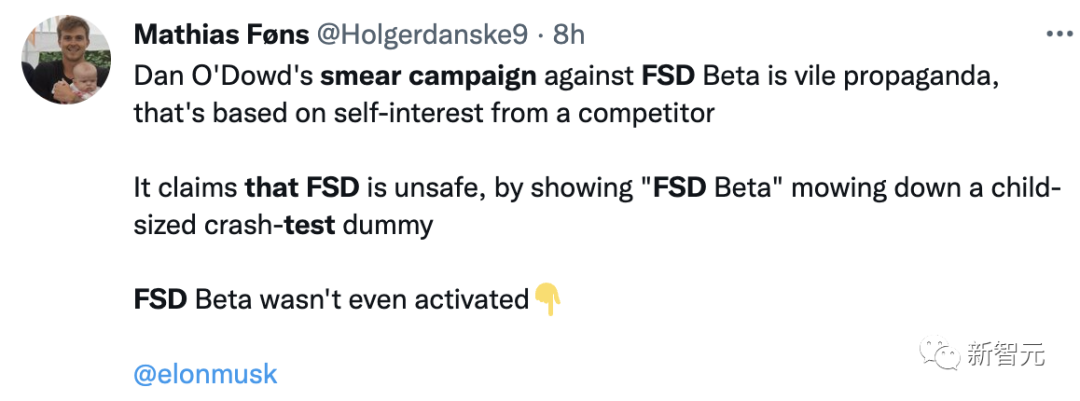Open the more options ellipsis menu
This screenshot has width=1080, height=401.
point(1059,33)
